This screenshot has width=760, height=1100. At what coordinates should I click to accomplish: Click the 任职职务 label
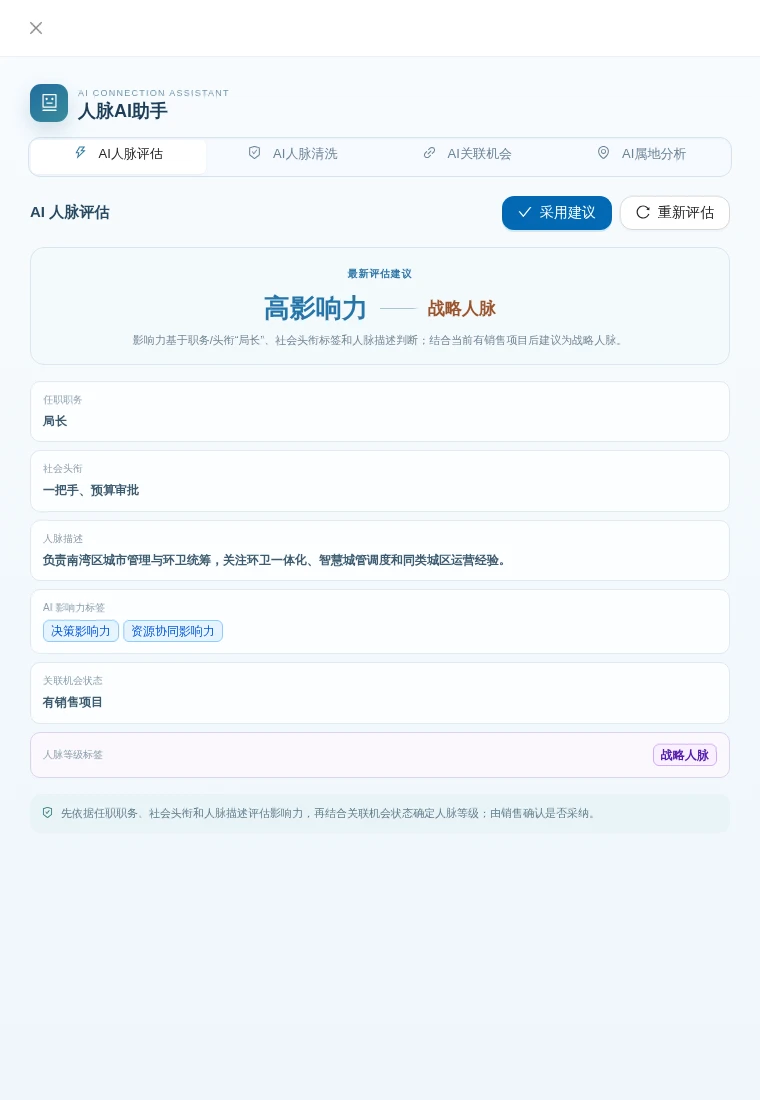click(x=62, y=400)
